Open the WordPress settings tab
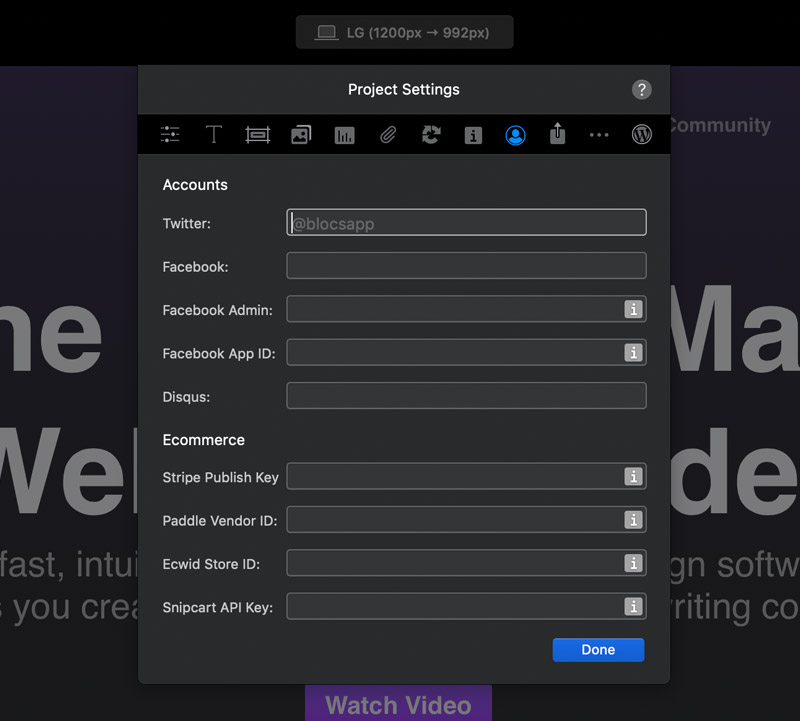Screen dimensions: 800x721 click(x=641, y=135)
